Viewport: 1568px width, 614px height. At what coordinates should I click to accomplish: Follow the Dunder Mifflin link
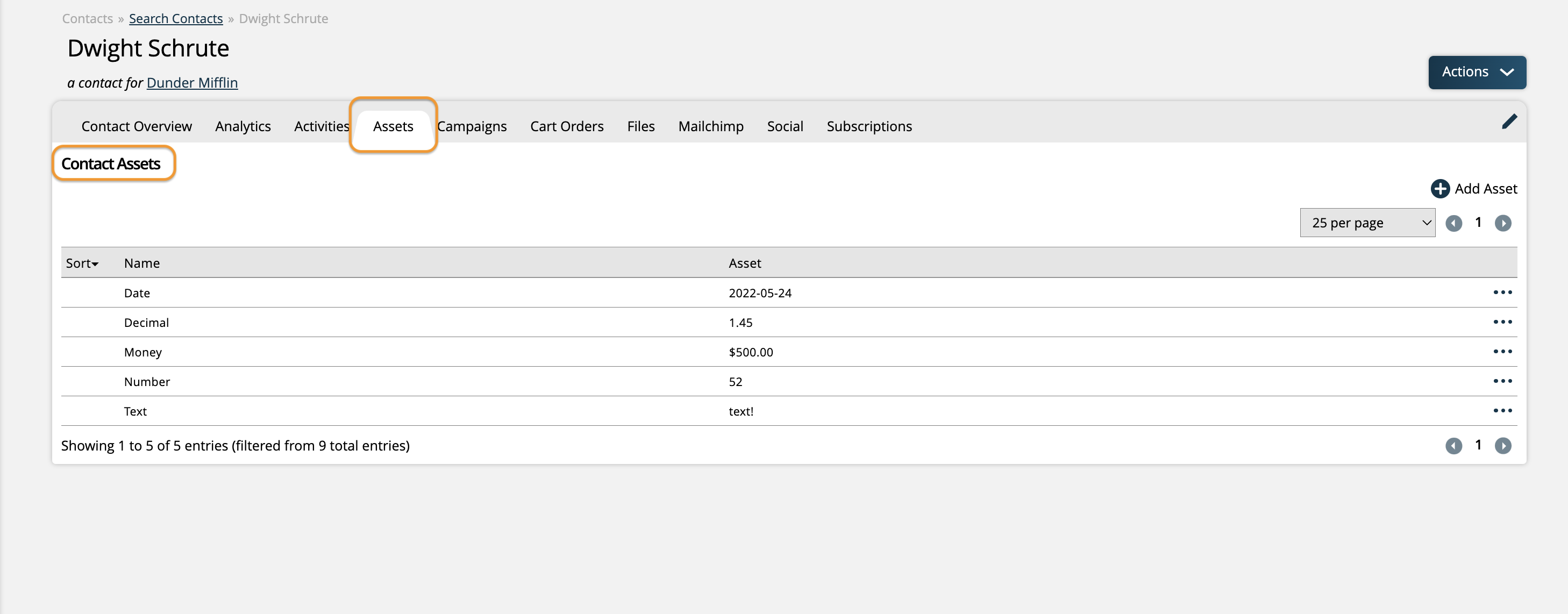click(192, 83)
